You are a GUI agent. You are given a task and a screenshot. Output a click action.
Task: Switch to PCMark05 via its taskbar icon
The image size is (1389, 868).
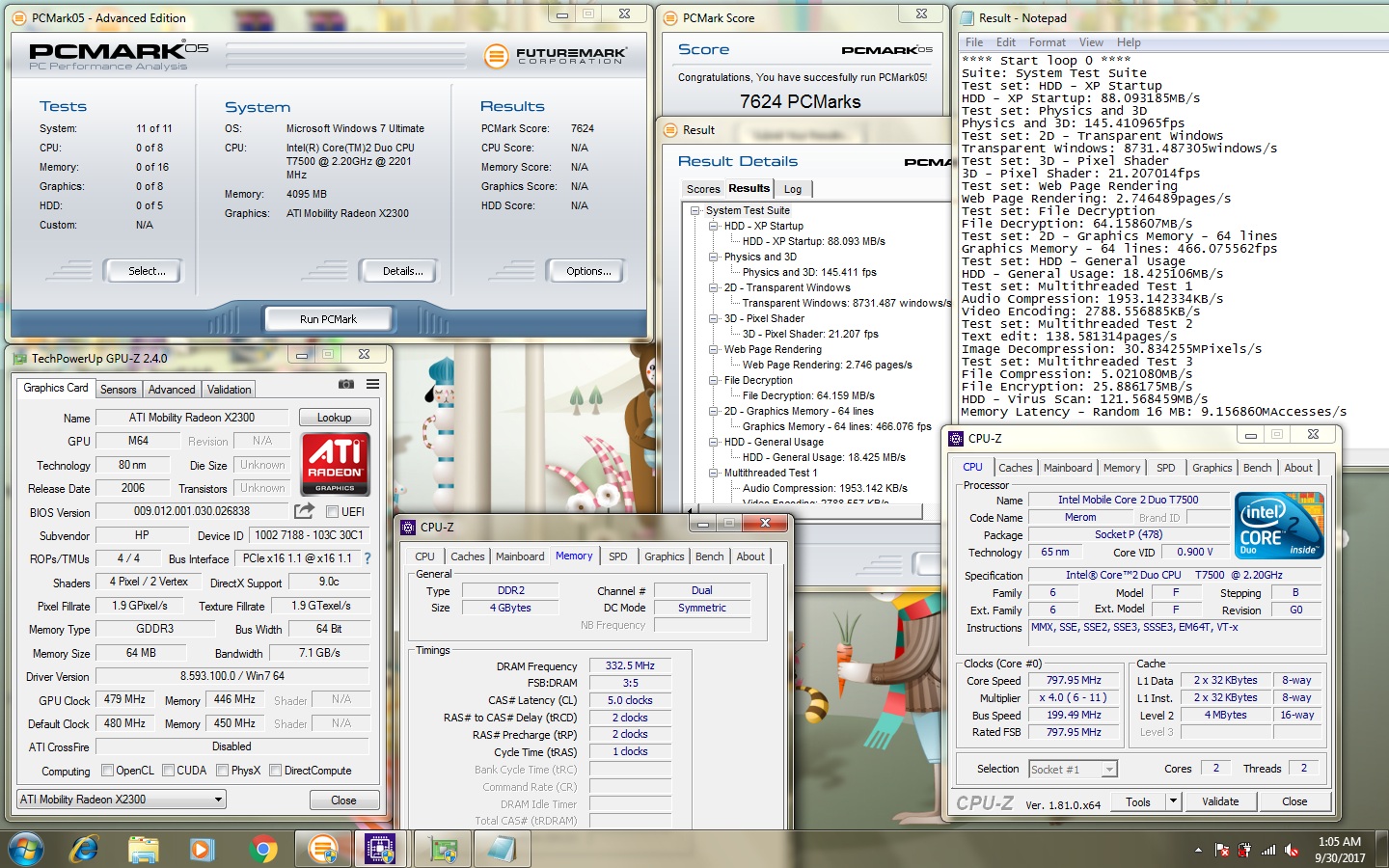(322, 849)
